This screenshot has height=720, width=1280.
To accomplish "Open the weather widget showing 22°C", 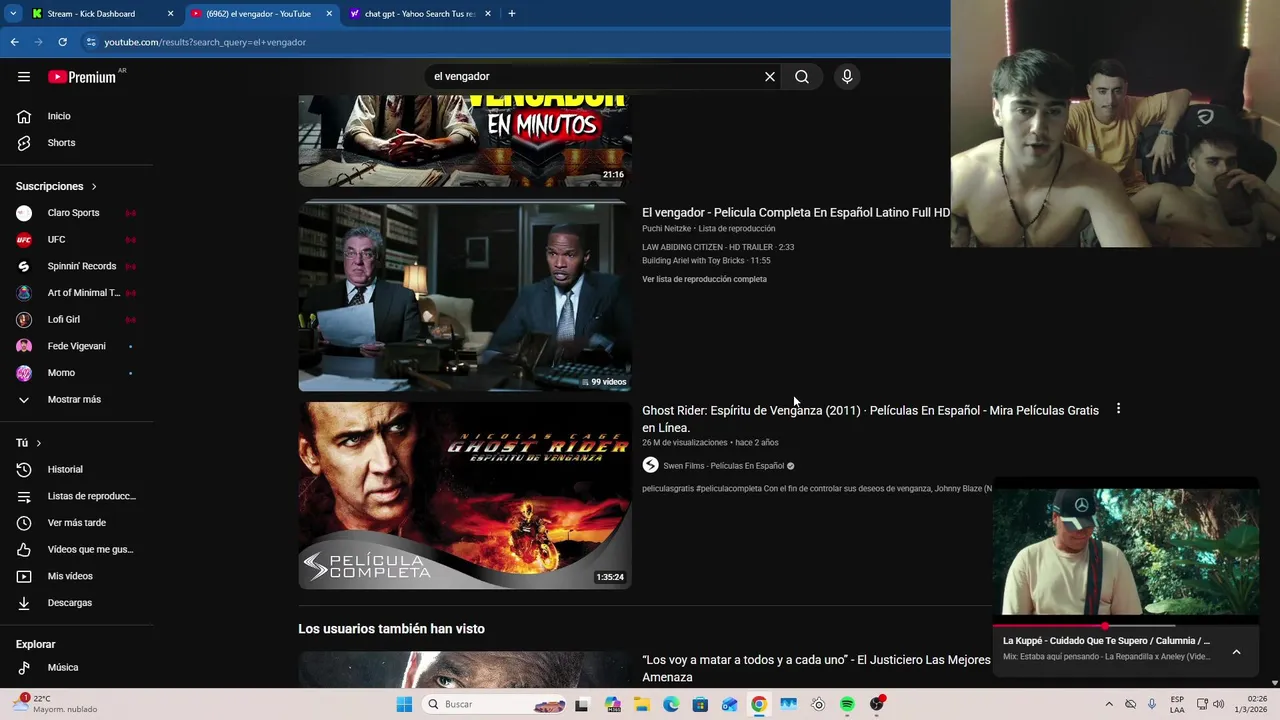I will pyautogui.click(x=56, y=704).
